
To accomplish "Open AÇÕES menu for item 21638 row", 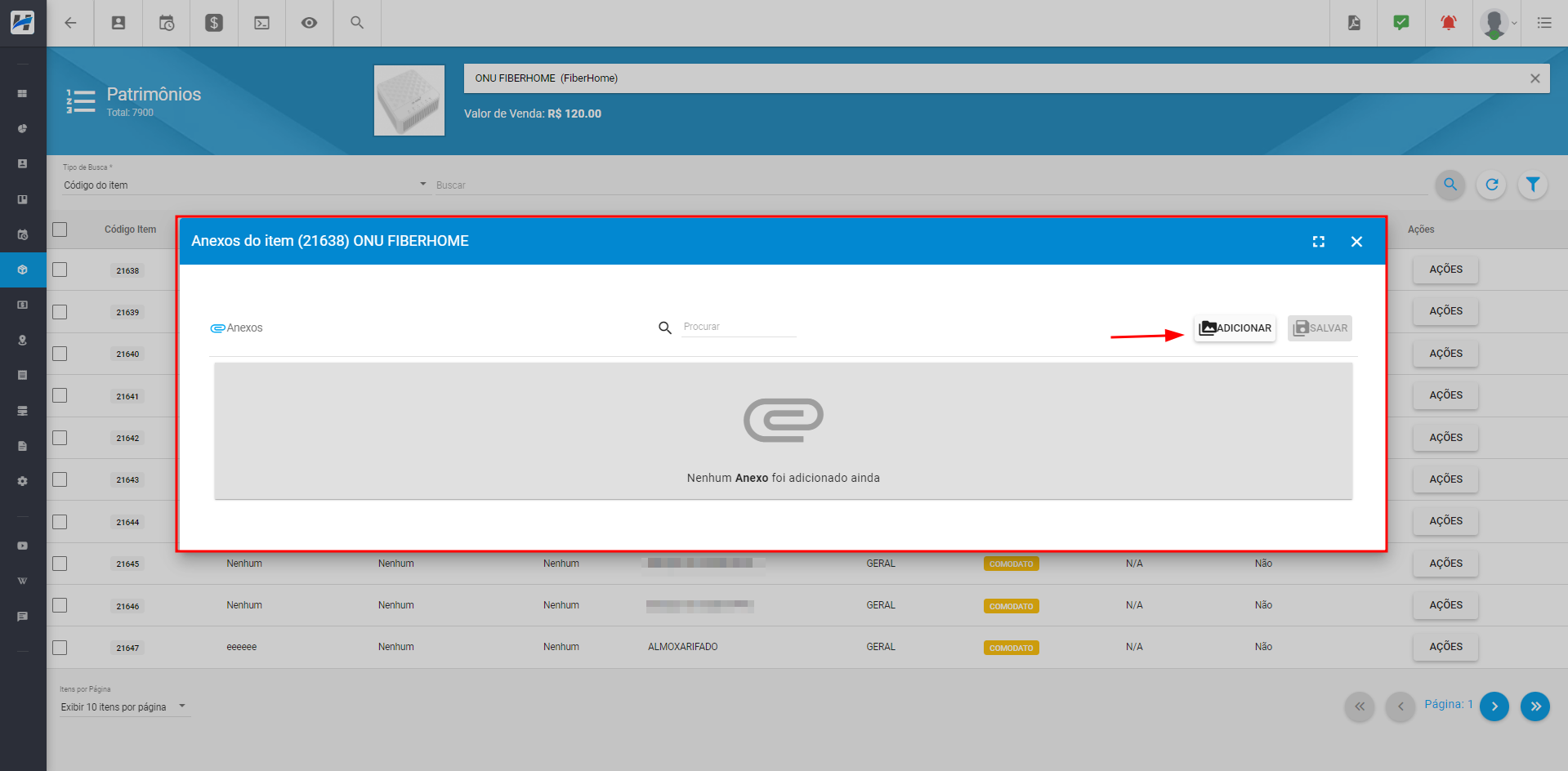I will pyautogui.click(x=1445, y=270).
